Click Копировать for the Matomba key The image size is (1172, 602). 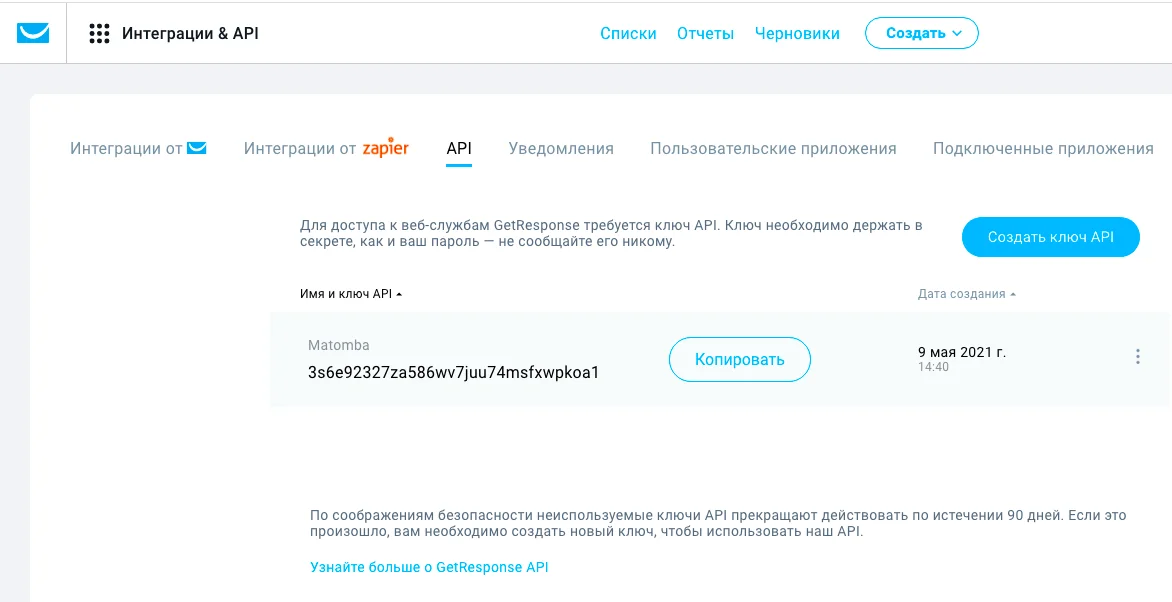(739, 360)
